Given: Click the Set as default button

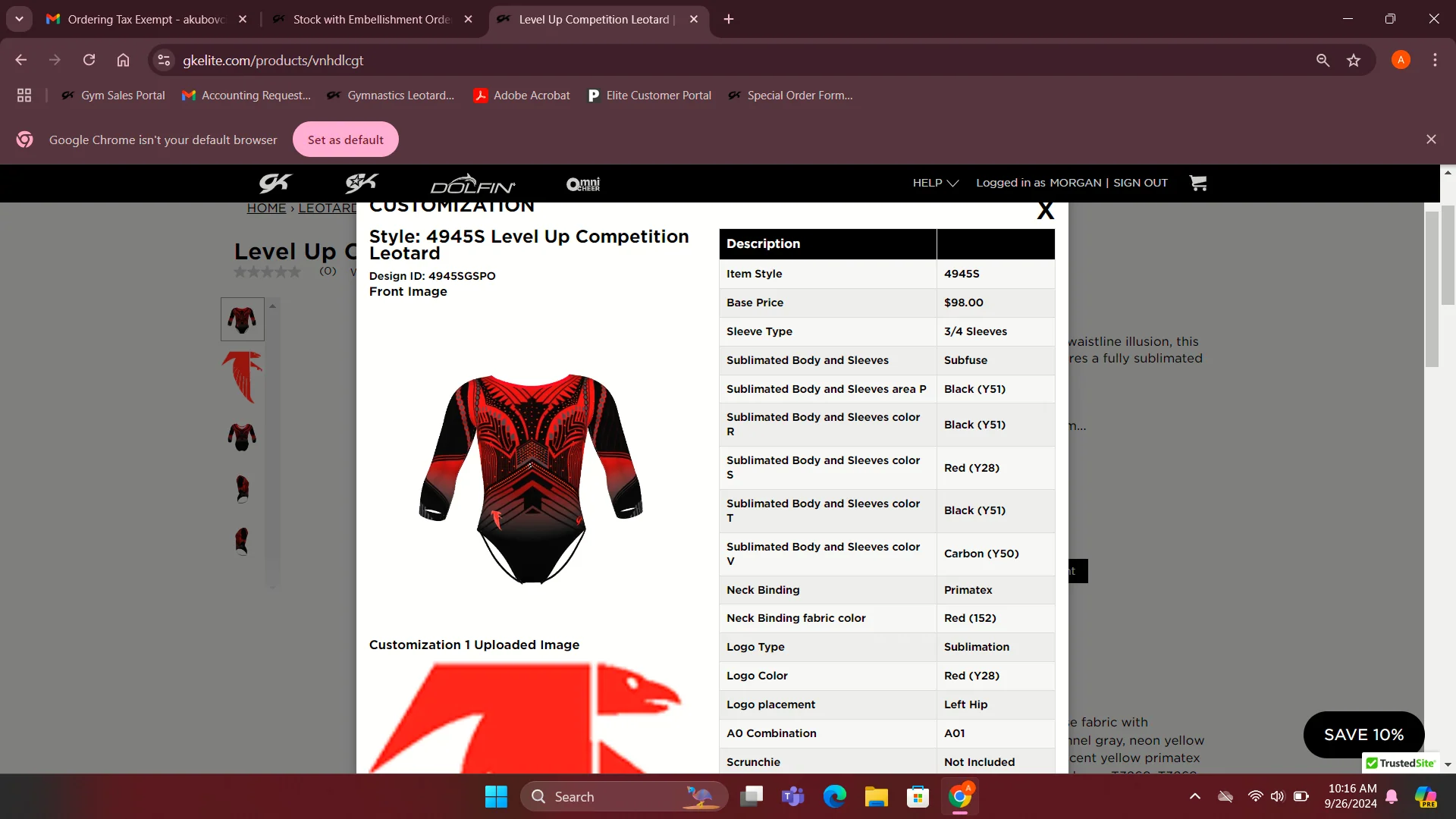Looking at the screenshot, I should [x=346, y=140].
